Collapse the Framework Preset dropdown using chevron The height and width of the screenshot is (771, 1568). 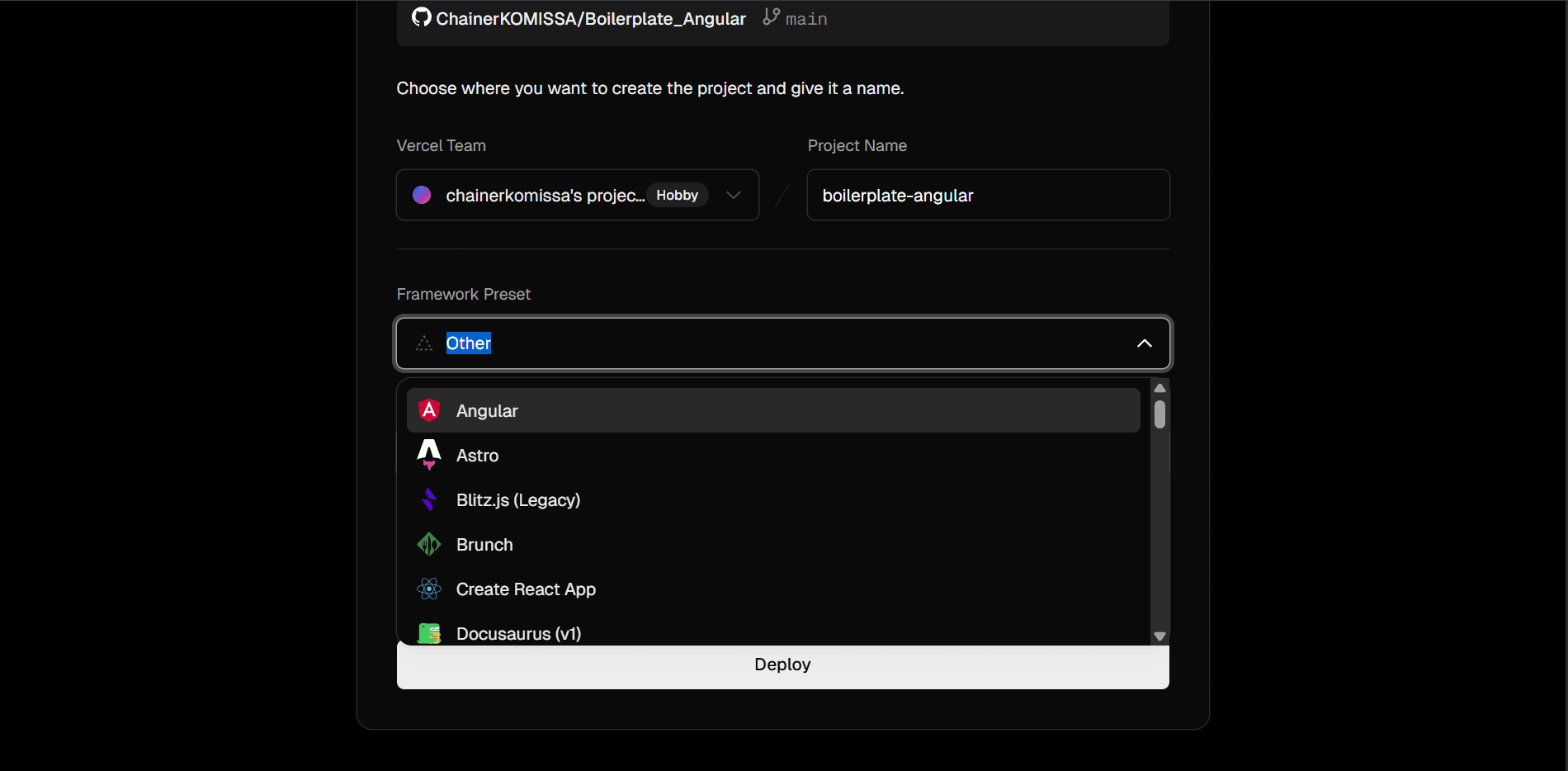click(x=1144, y=343)
